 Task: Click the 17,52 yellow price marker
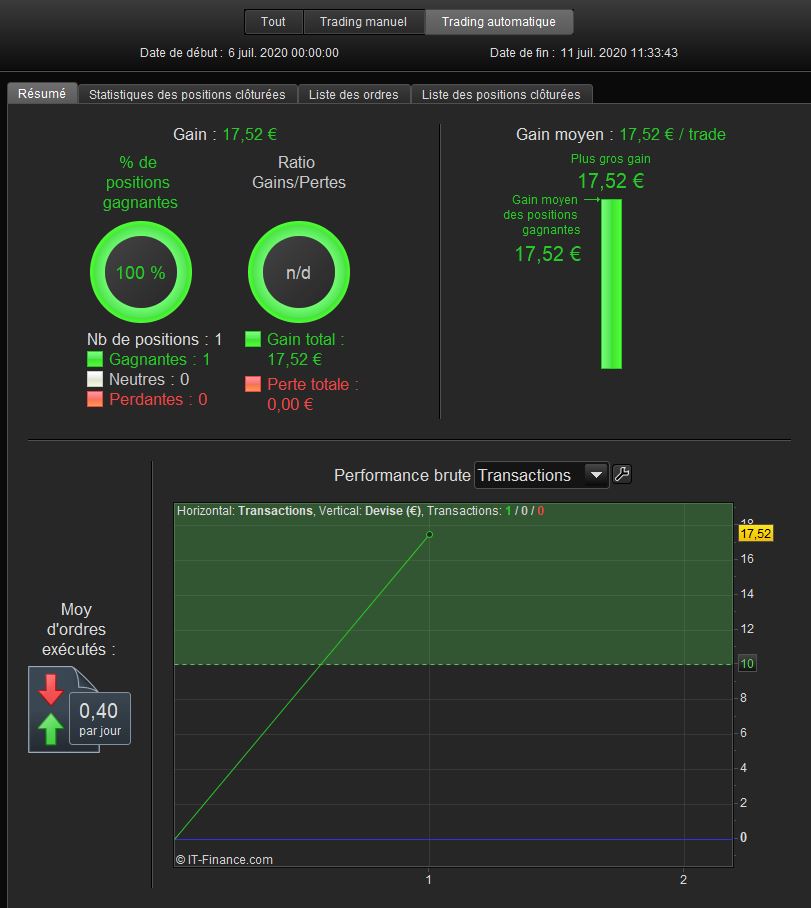(x=755, y=533)
